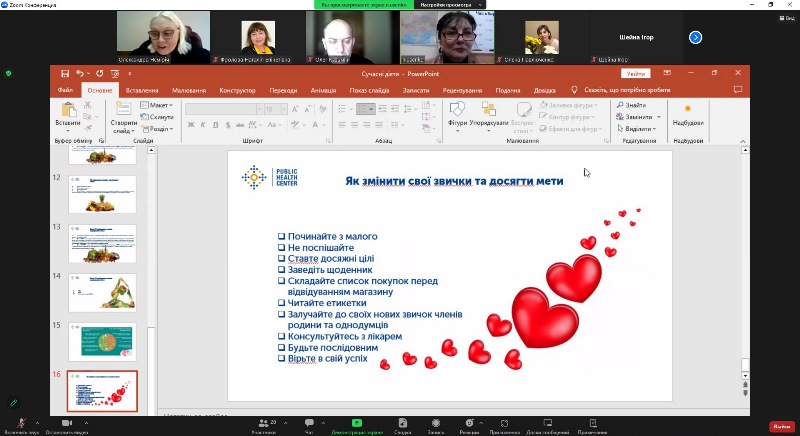Show next video participants with blue arrow
Viewport: 800px width, 436px height.
696,37
